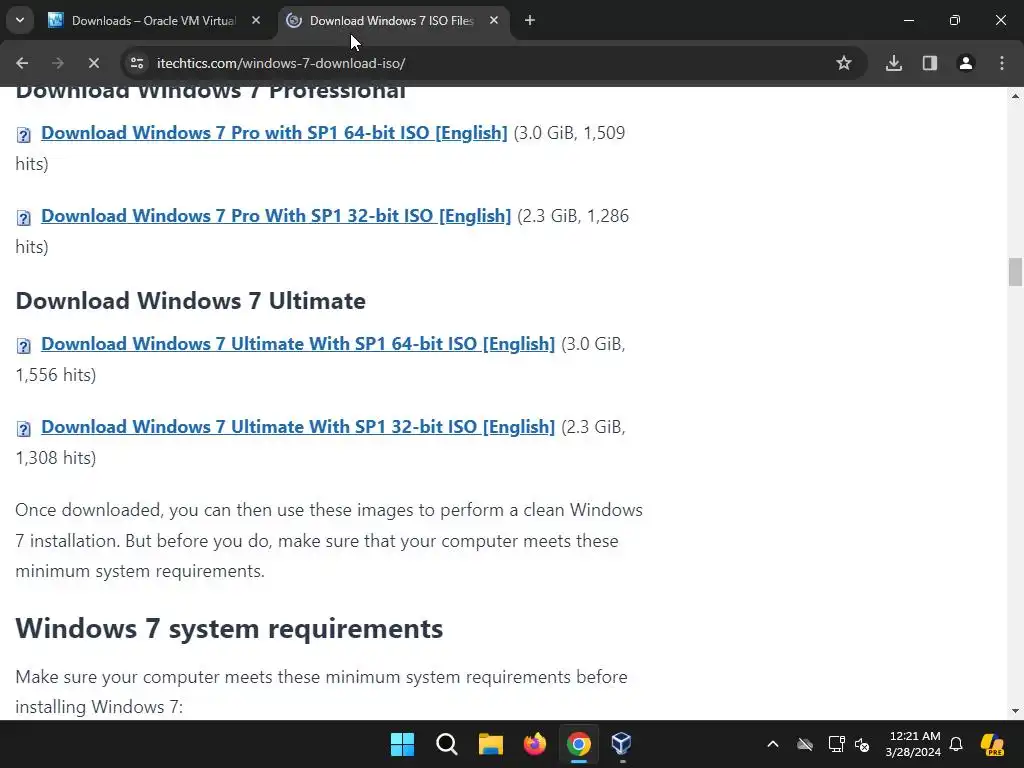
Task: Click scrollbar down arrow
Action: click(1015, 711)
